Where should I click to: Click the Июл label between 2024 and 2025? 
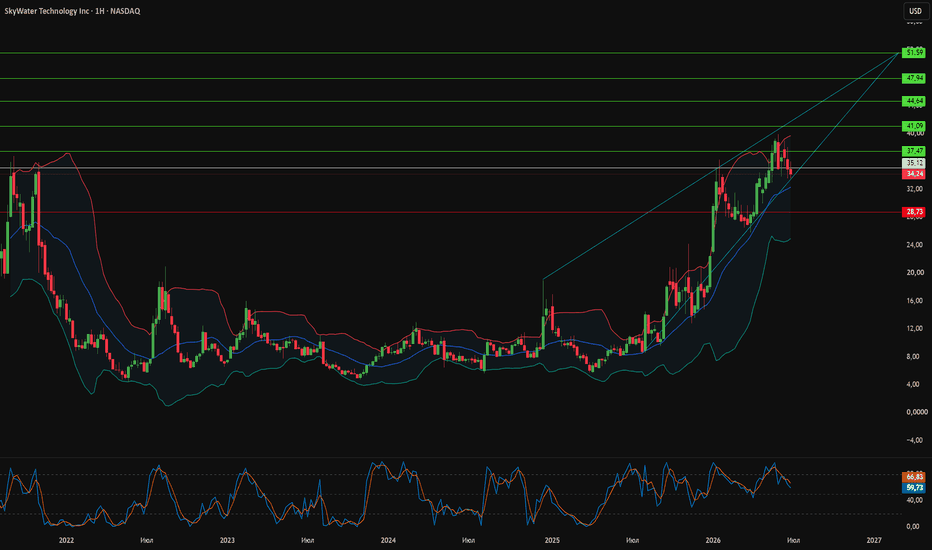pos(468,540)
